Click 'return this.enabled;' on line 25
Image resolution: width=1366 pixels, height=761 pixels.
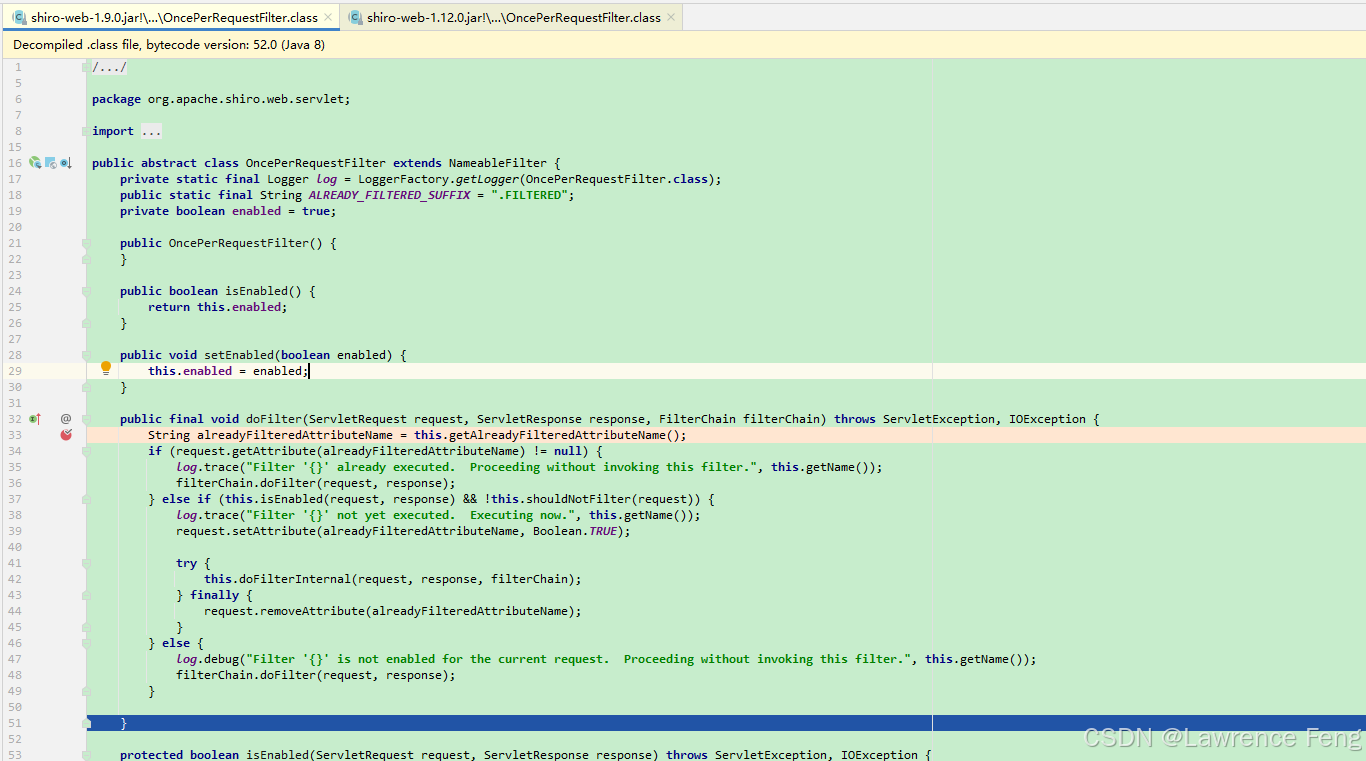(218, 307)
